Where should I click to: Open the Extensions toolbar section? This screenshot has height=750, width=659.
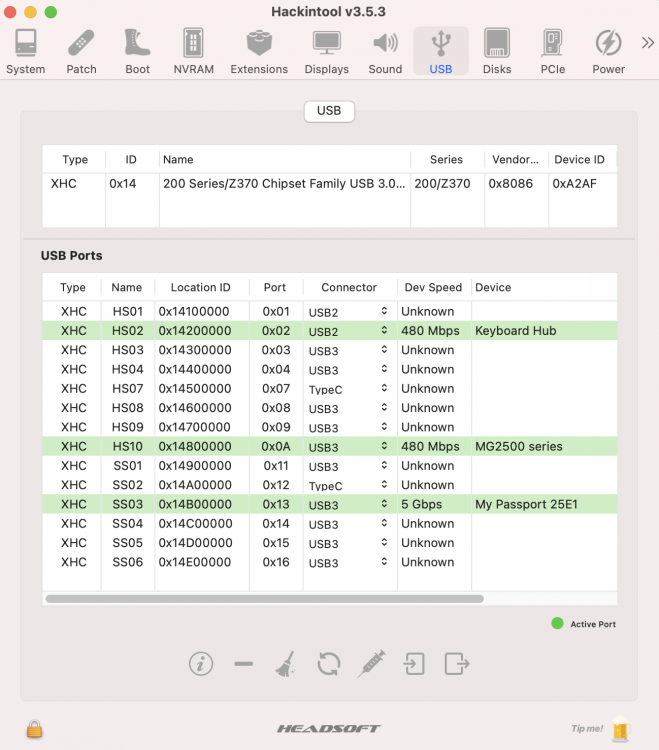tap(259, 51)
